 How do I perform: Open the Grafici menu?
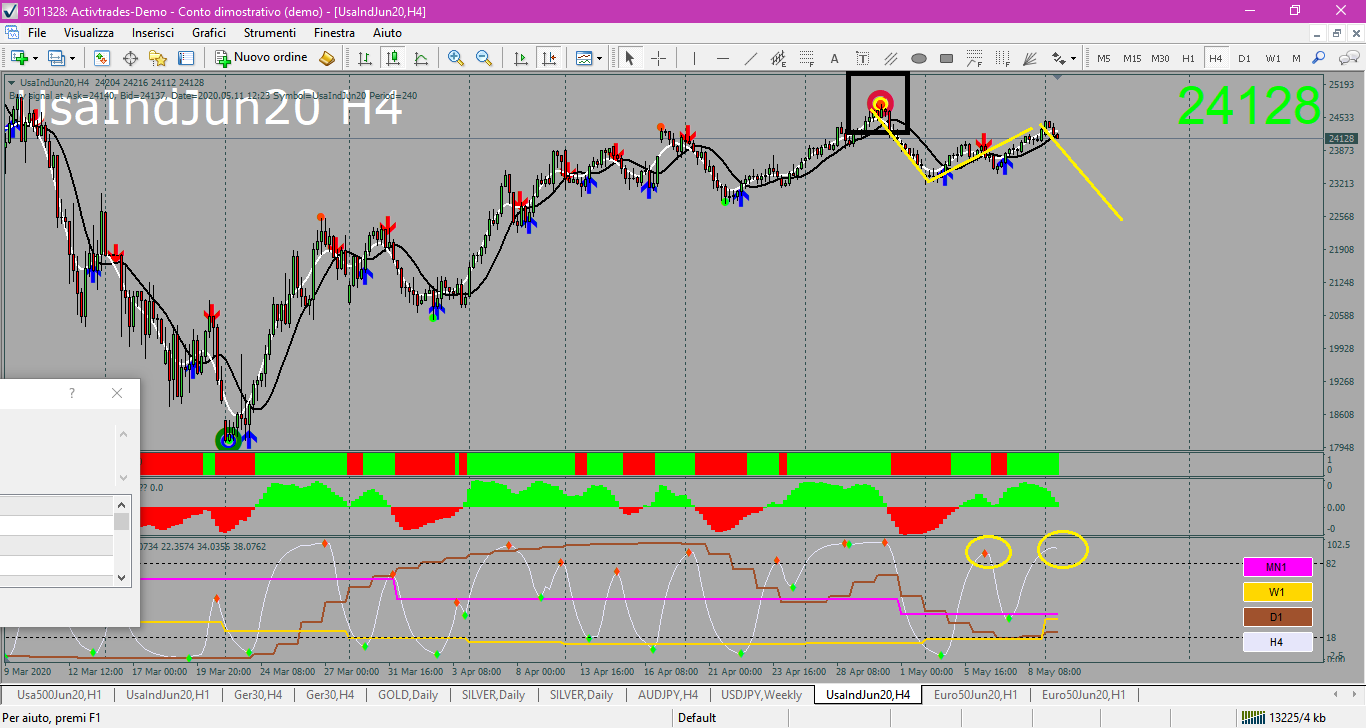pos(209,33)
